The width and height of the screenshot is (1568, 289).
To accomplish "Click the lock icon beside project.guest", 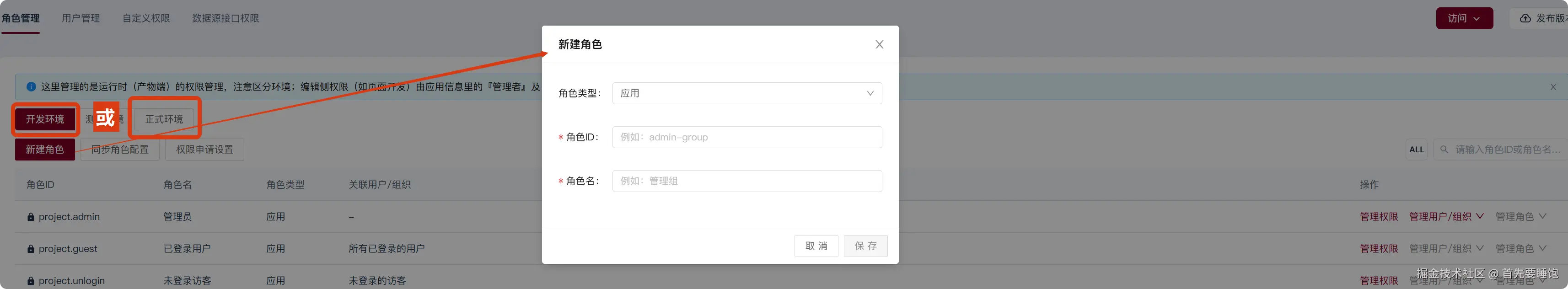I will pyautogui.click(x=31, y=249).
